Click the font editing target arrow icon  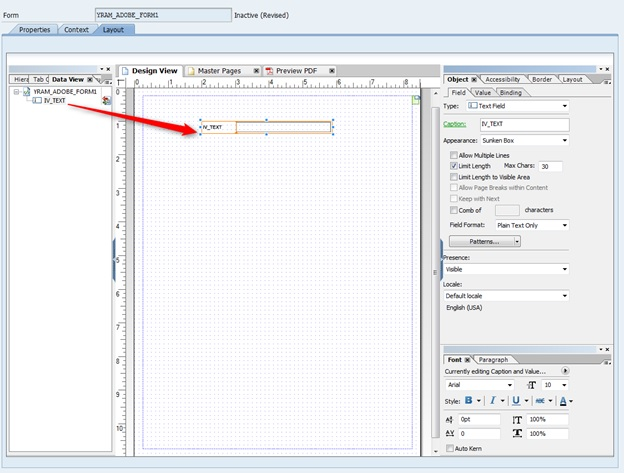(565, 371)
